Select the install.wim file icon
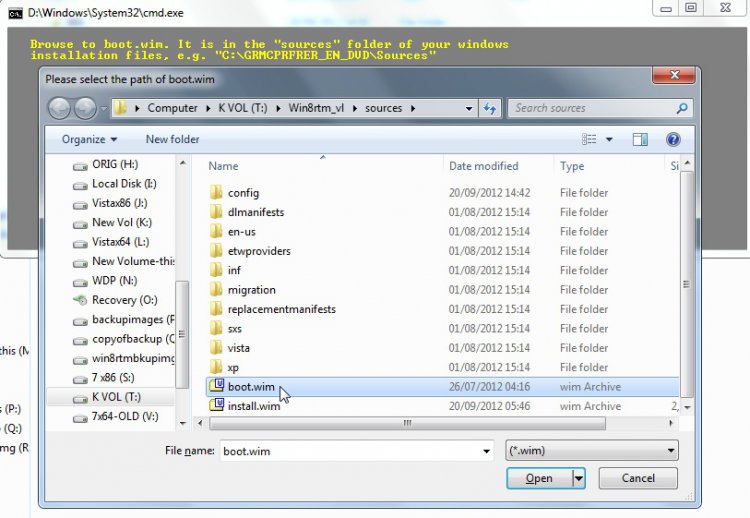Image resolution: width=750 pixels, height=518 pixels. click(x=217, y=406)
